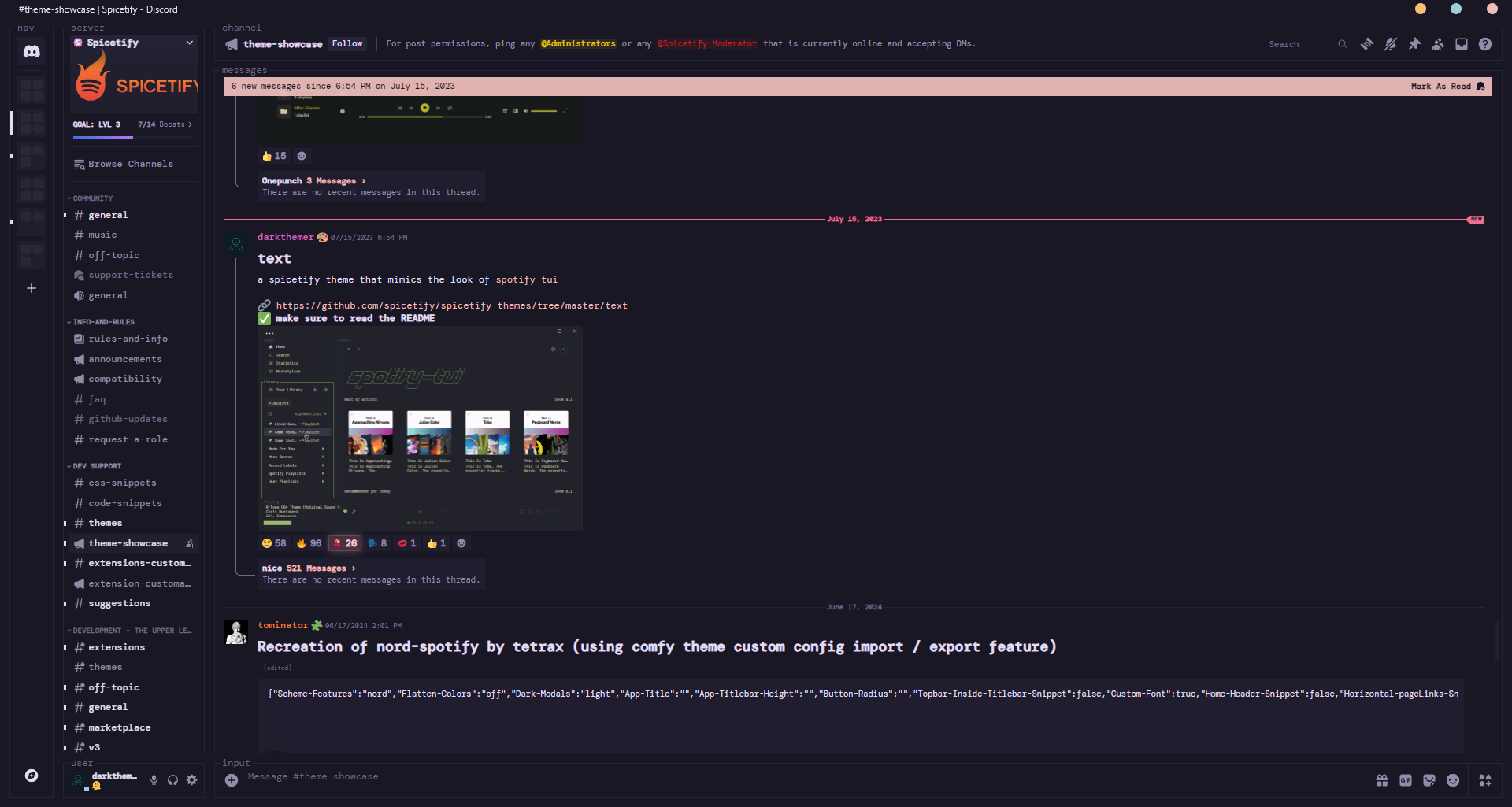This screenshot has height=807, width=1512.
Task: Click the announcement megaphone icon in channel header
Action: (232, 44)
